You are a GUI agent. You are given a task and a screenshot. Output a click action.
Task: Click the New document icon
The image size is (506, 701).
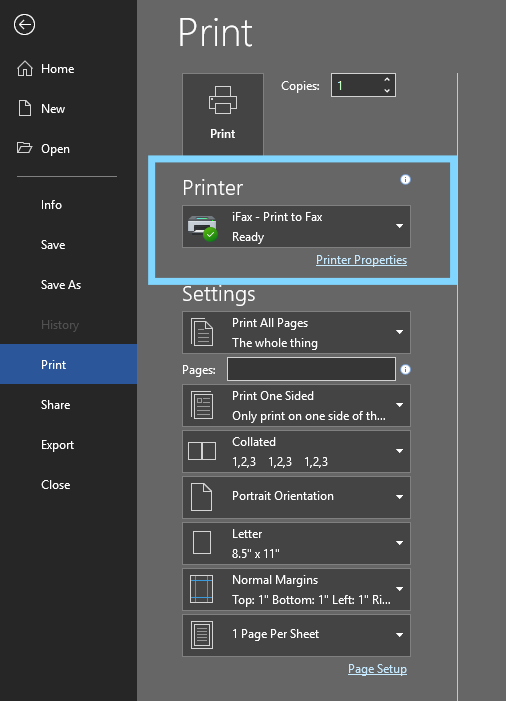(25, 109)
